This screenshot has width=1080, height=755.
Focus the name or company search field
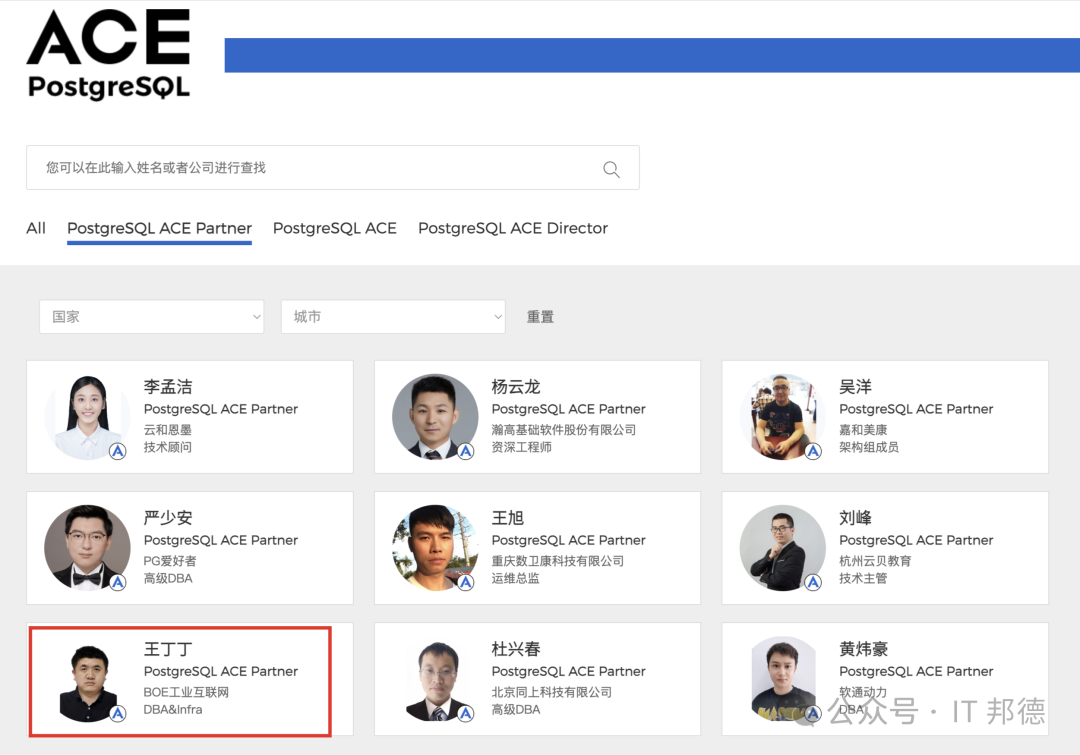333,167
